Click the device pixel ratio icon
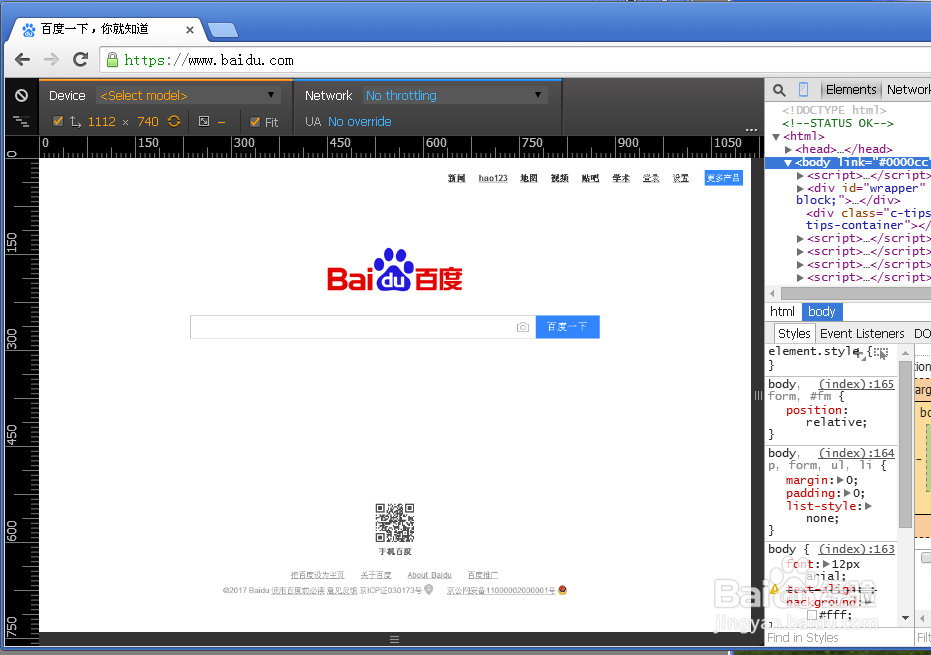 point(204,121)
